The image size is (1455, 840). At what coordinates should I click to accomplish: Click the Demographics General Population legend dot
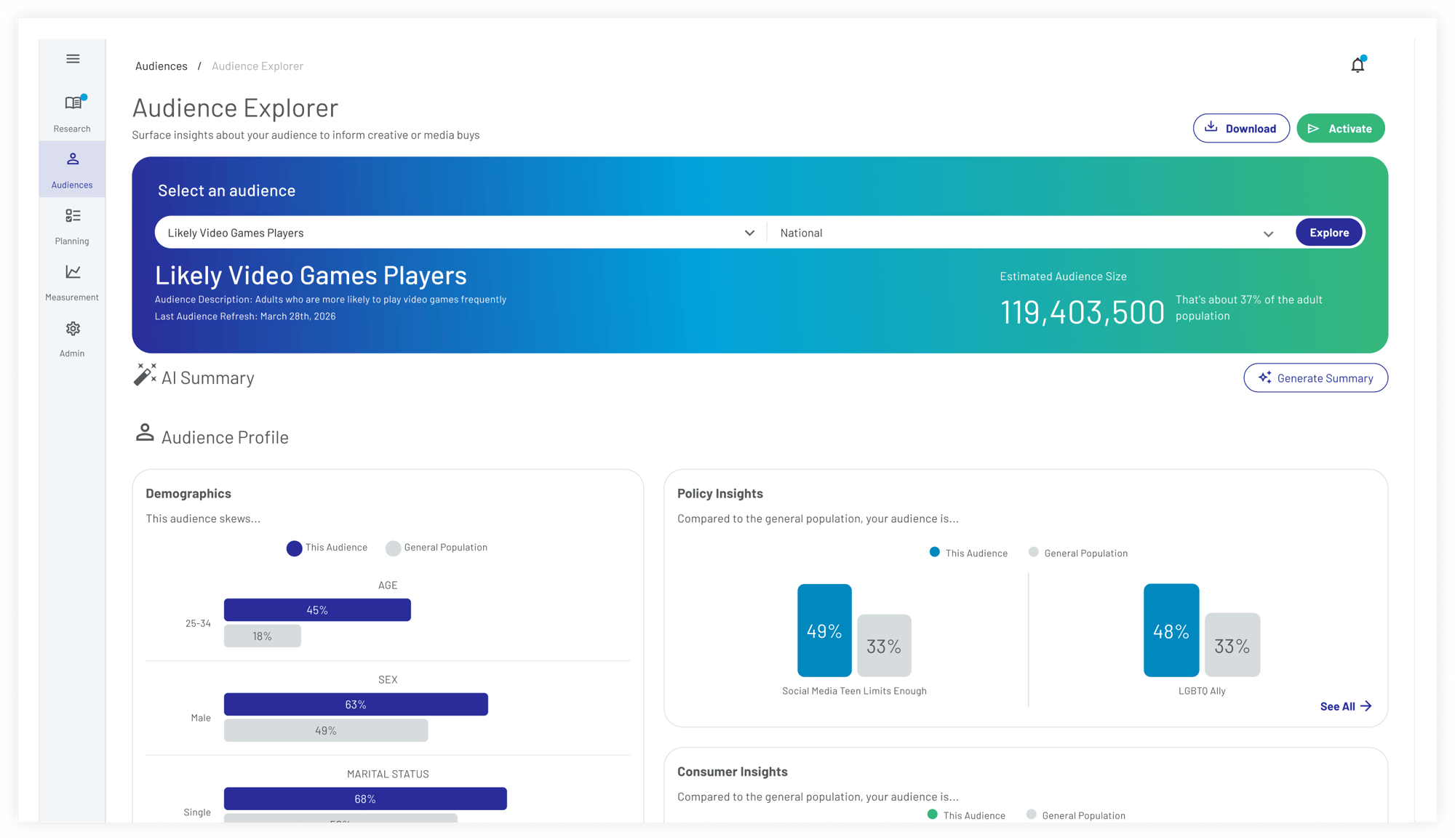point(393,548)
